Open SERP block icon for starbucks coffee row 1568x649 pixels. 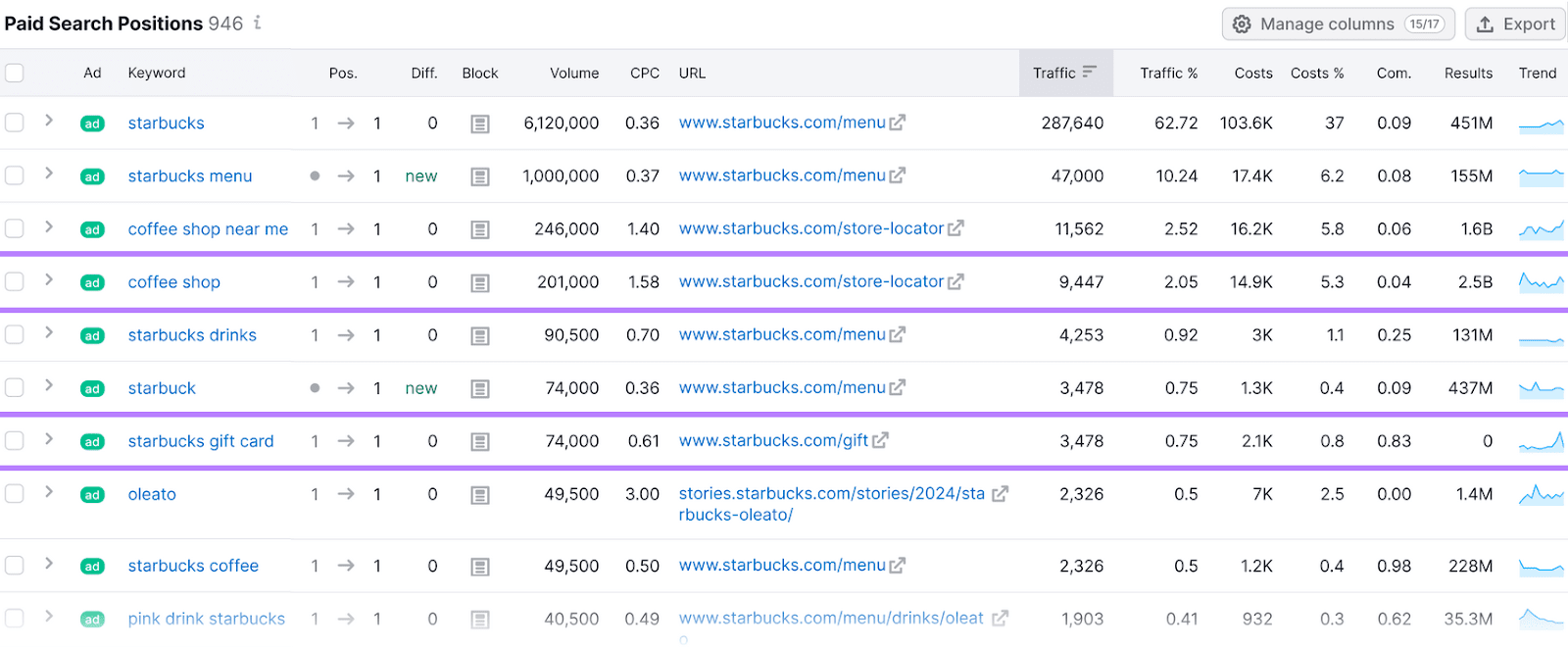[479, 567]
